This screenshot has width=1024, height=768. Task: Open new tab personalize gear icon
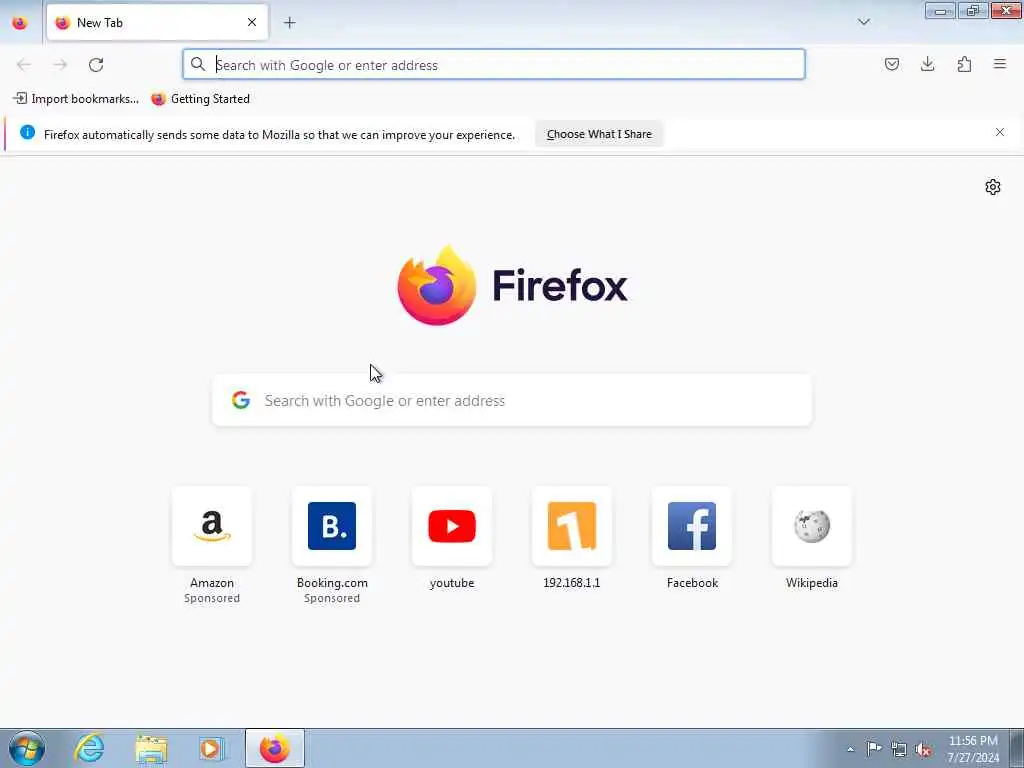coord(993,187)
